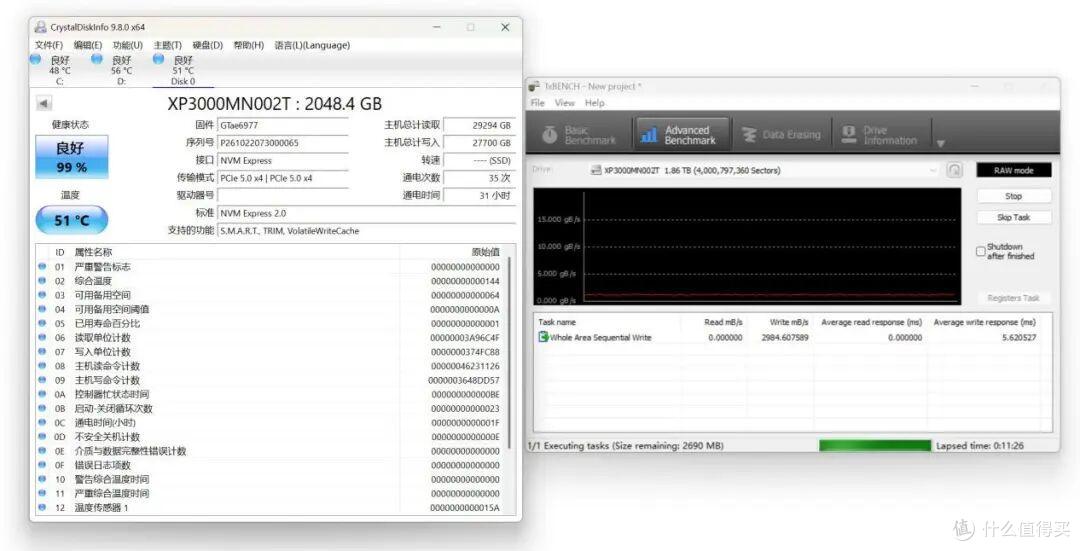1080x551 pixels.
Task: Switch to the Drive Information tab
Action: point(882,134)
